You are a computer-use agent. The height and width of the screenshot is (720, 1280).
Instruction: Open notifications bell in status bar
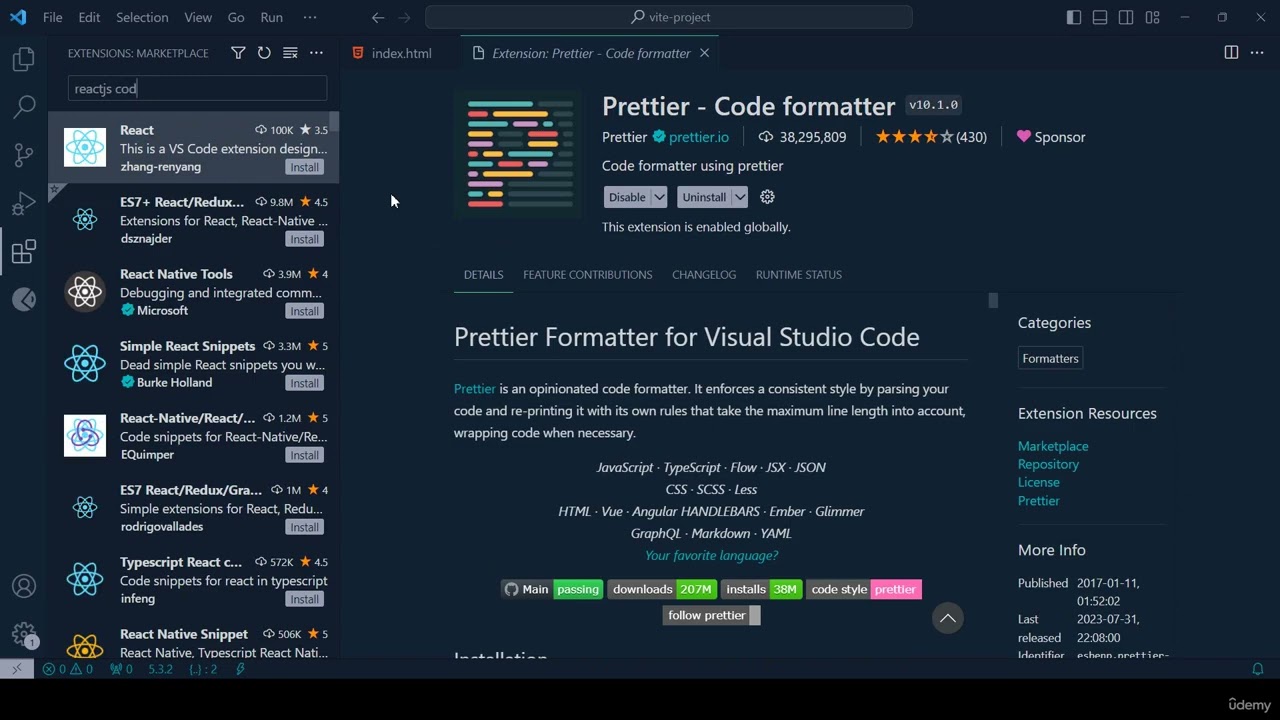click(1258, 669)
